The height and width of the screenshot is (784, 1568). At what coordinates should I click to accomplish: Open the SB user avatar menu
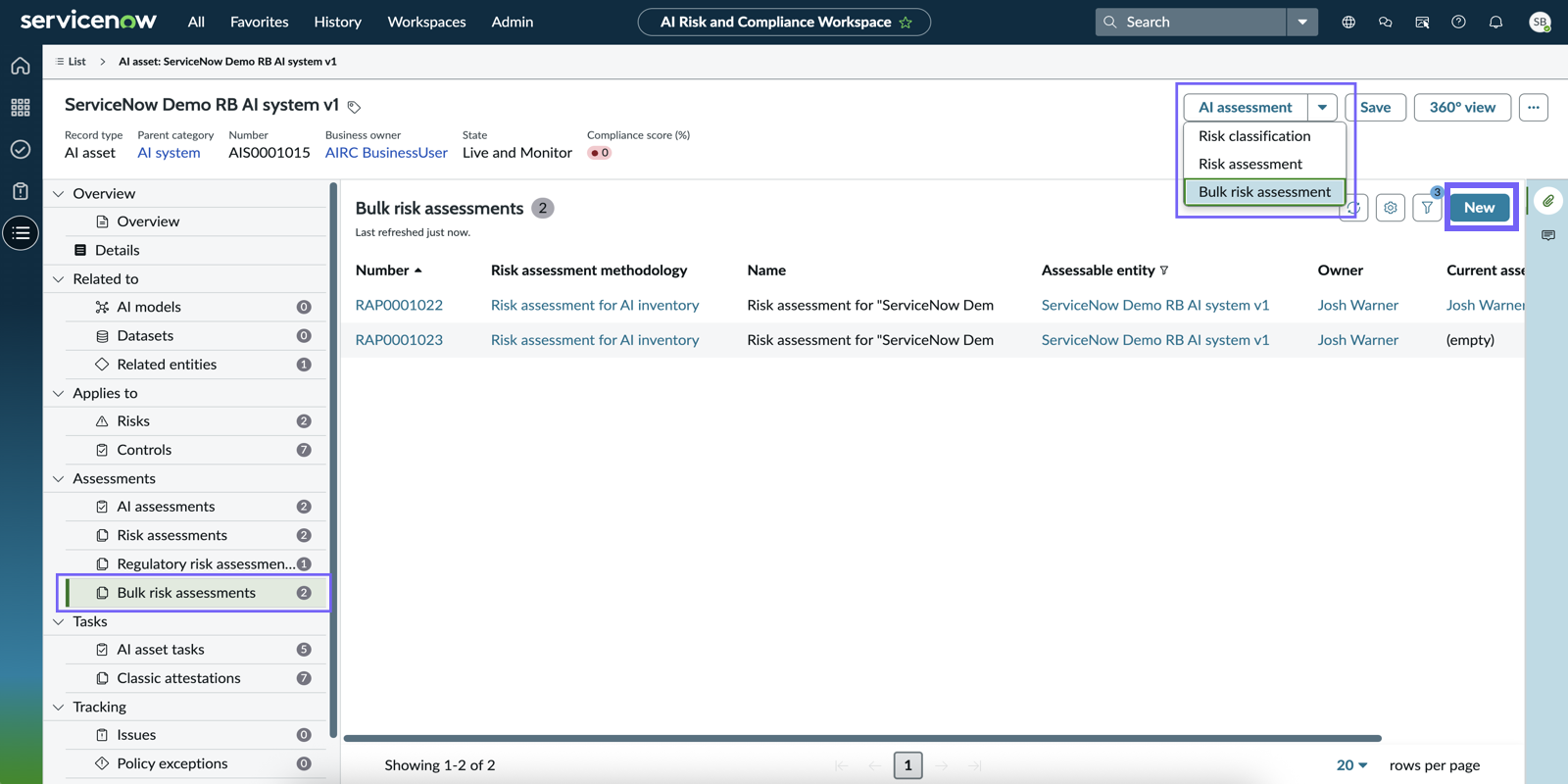pos(1540,22)
